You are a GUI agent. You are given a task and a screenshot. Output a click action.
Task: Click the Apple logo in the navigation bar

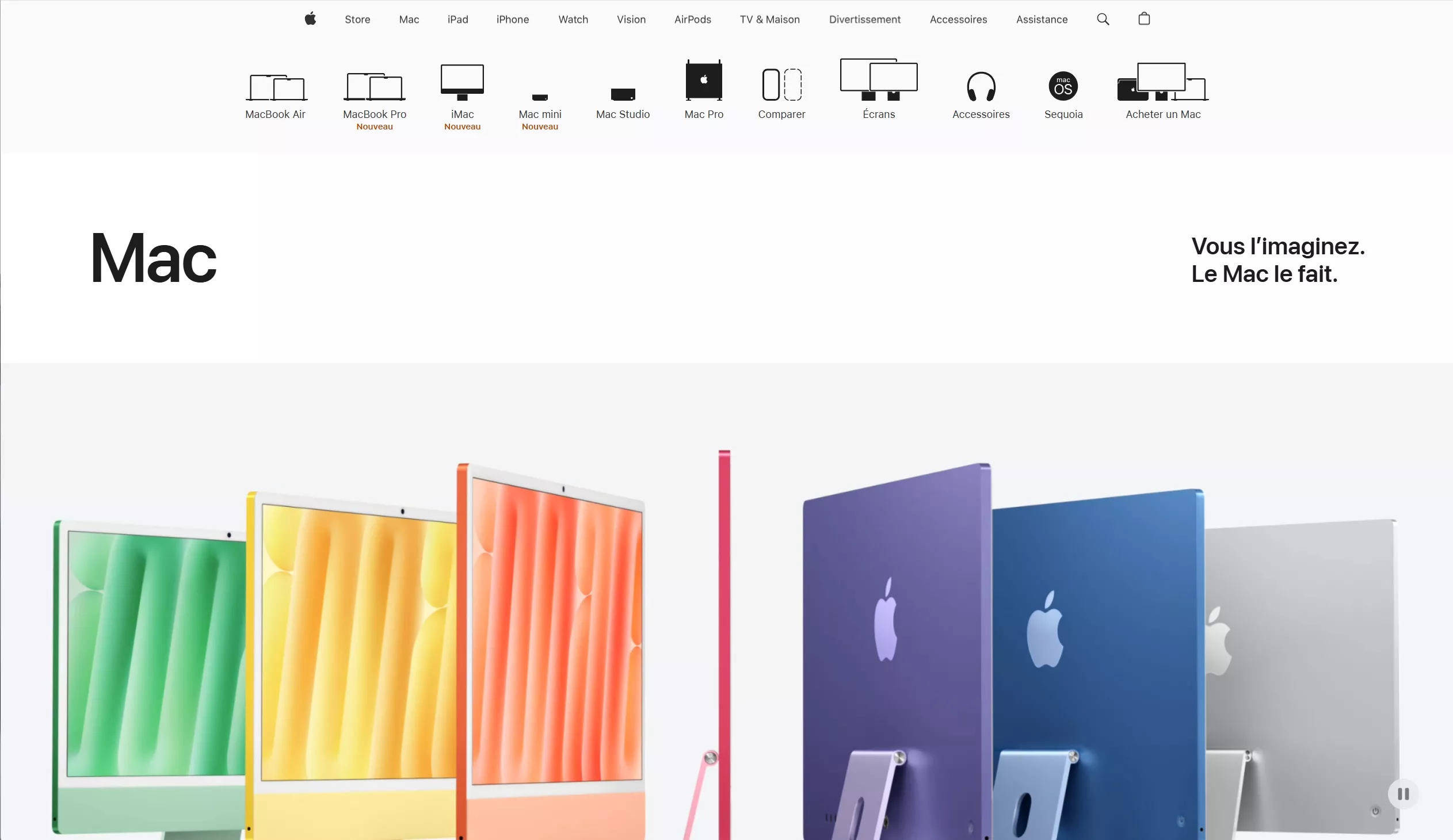tap(310, 19)
